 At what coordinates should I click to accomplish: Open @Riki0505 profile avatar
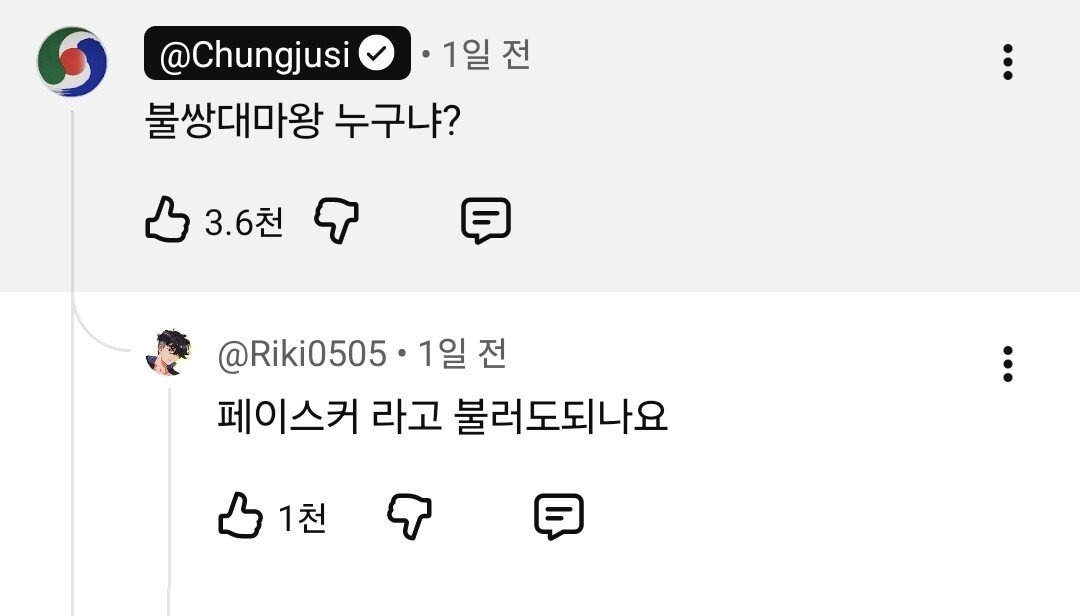tap(169, 353)
